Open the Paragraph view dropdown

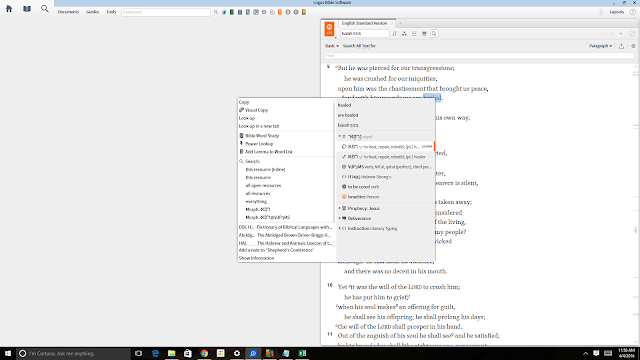[x=600, y=46]
